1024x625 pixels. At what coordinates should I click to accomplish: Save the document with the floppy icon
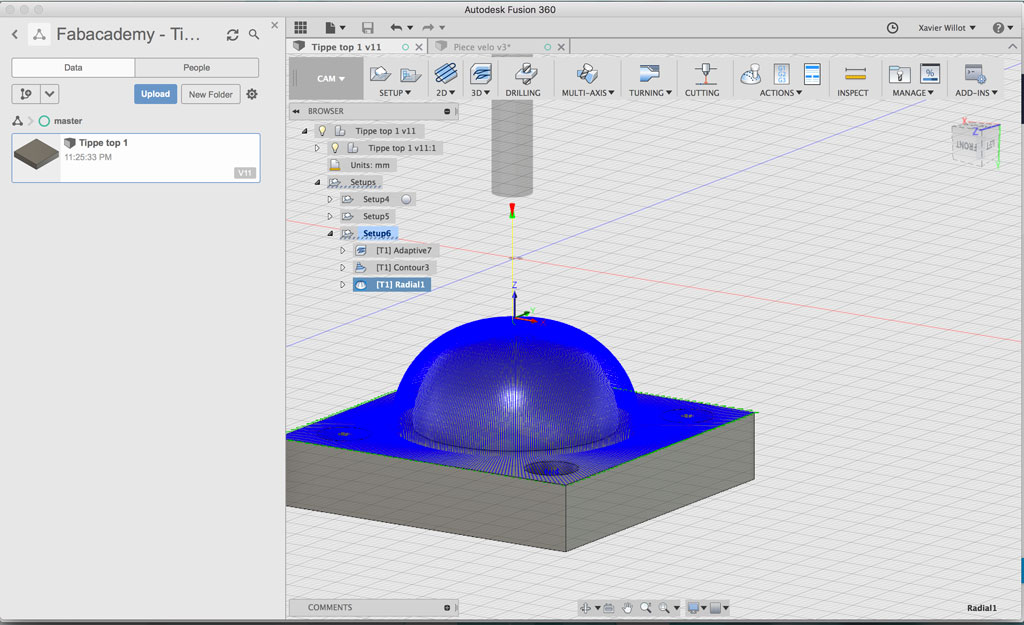tap(368, 27)
